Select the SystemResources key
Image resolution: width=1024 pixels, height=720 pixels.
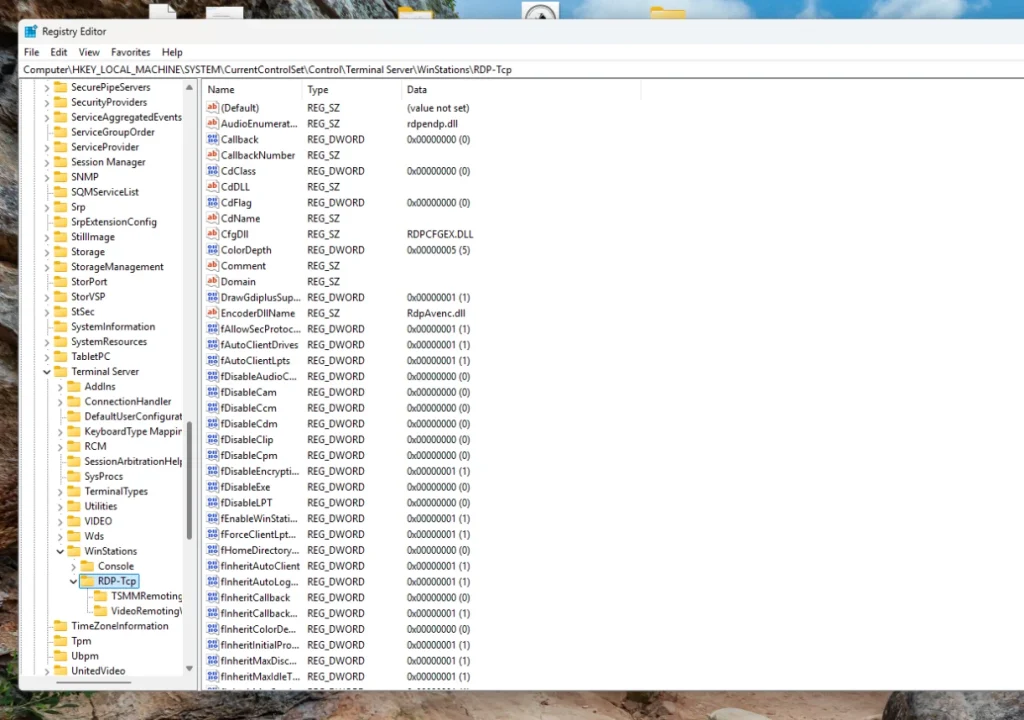[x=109, y=341]
